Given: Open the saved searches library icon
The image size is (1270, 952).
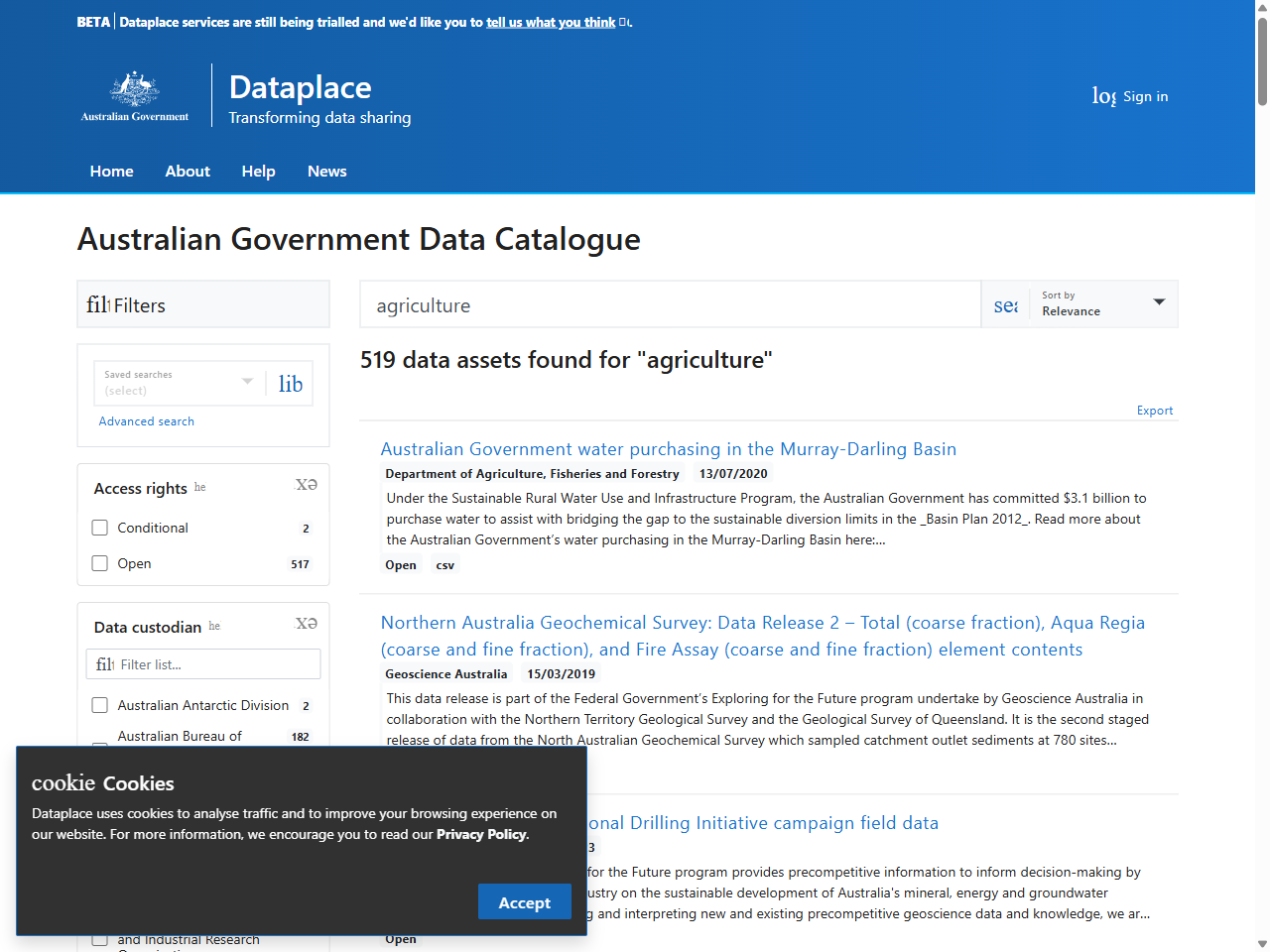Looking at the screenshot, I should [x=290, y=384].
